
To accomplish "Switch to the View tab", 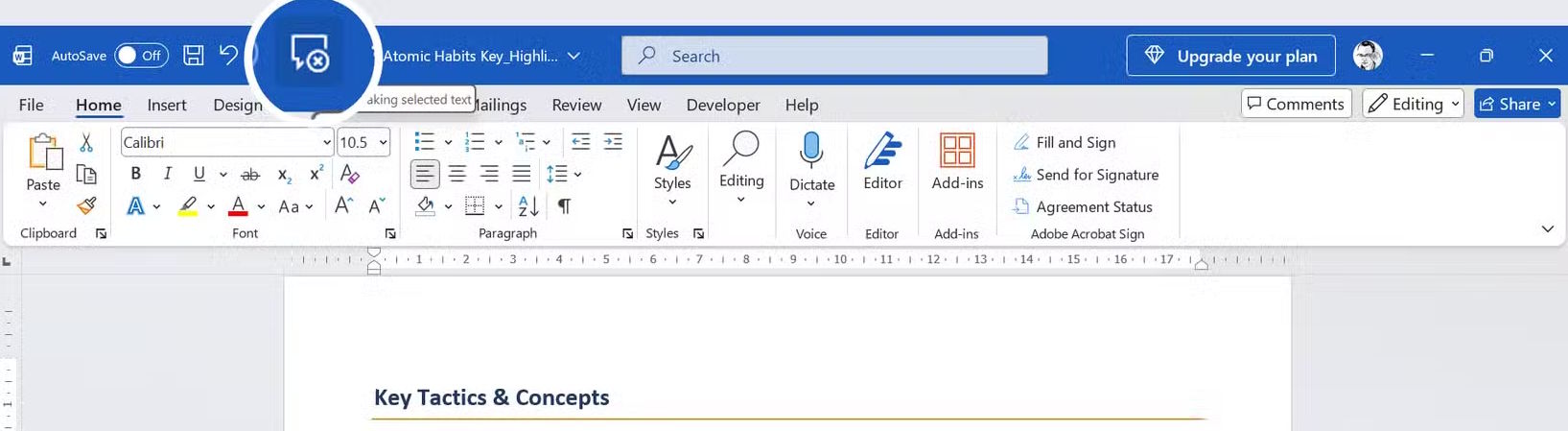I will [644, 105].
